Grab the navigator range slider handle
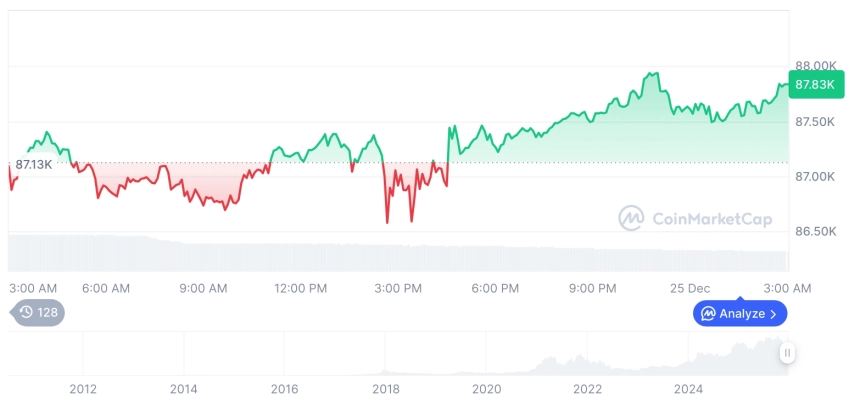 (x=788, y=352)
